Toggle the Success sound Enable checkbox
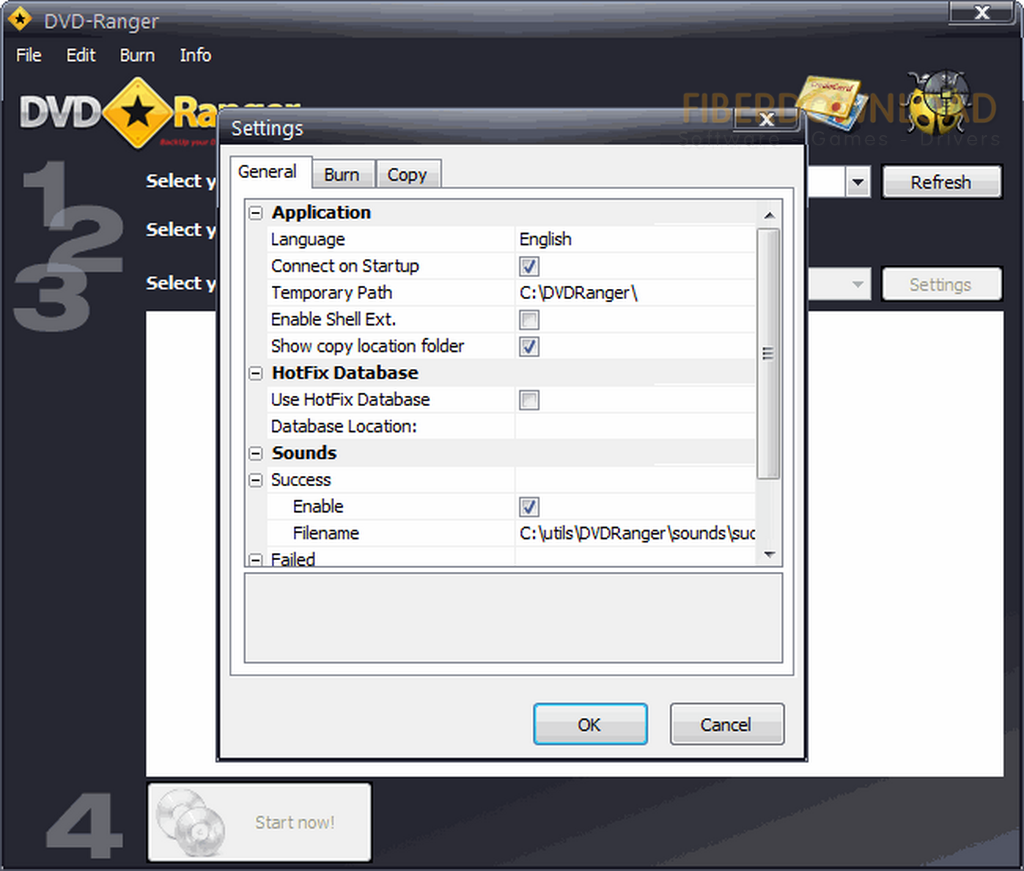The height and width of the screenshot is (871, 1024). tap(529, 507)
